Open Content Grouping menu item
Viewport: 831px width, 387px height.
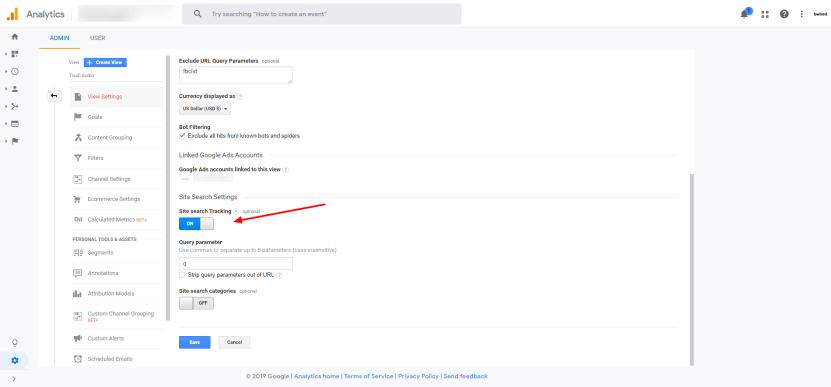tap(117, 138)
